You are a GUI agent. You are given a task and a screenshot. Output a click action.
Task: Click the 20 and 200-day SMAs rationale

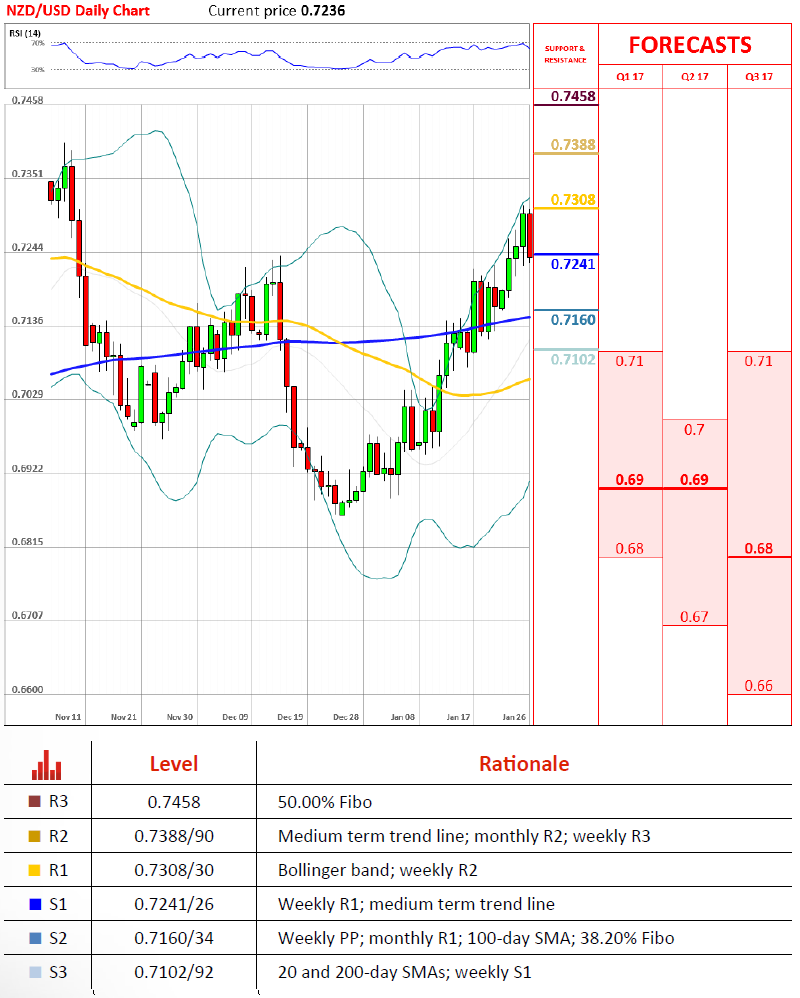(405, 973)
